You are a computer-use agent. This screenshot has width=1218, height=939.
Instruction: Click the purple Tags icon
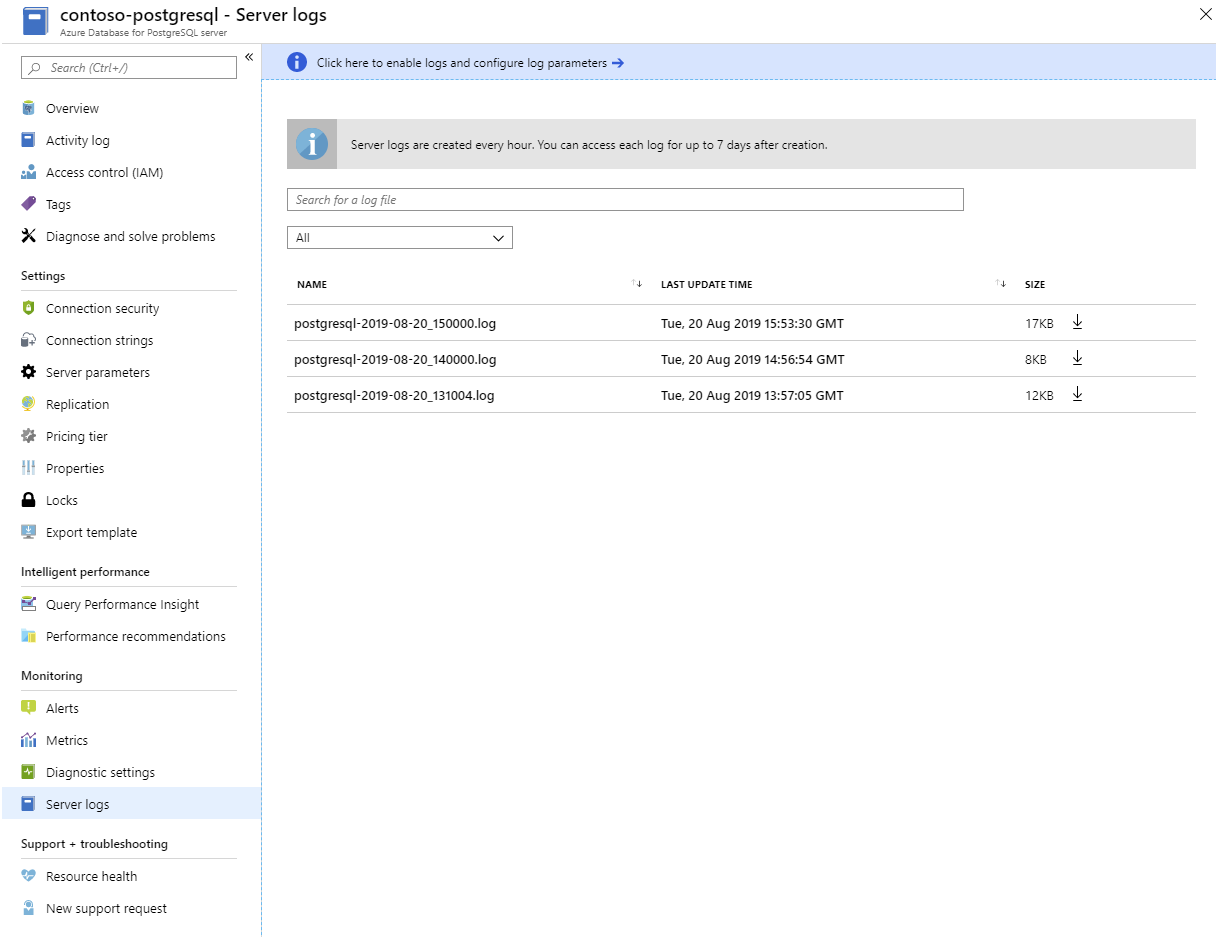[x=28, y=204]
